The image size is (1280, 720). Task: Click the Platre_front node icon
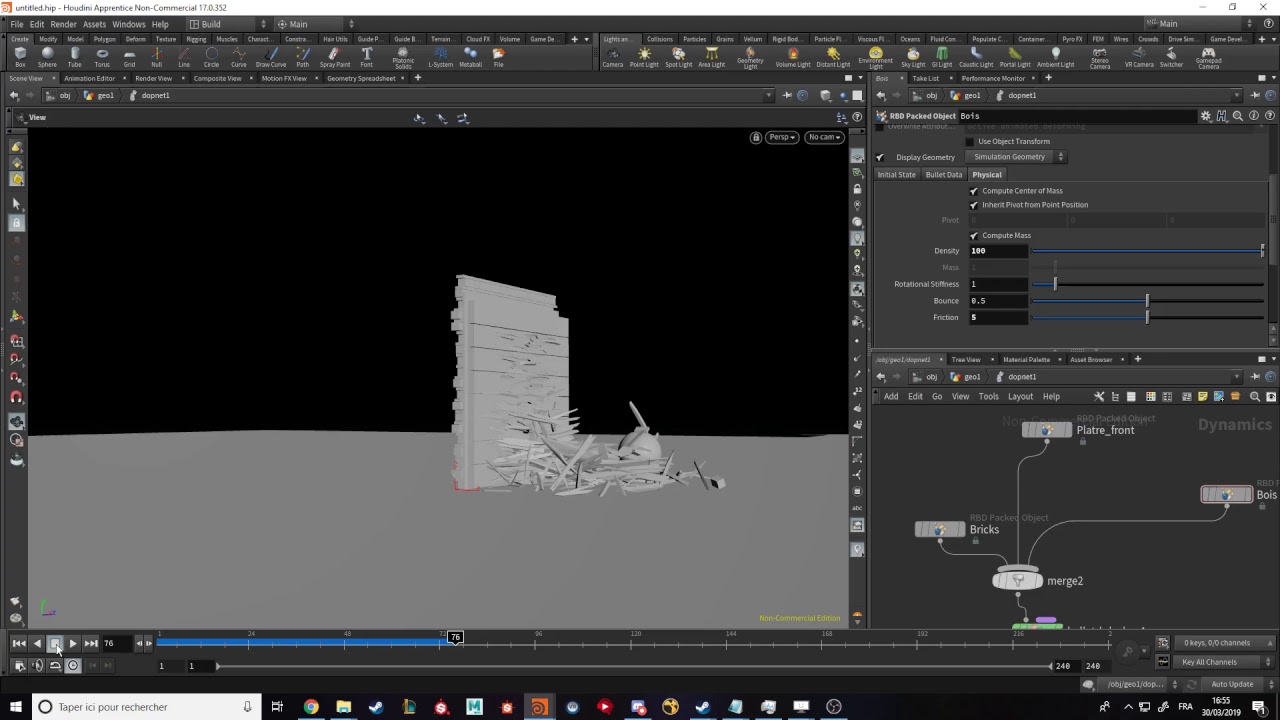click(1046, 430)
